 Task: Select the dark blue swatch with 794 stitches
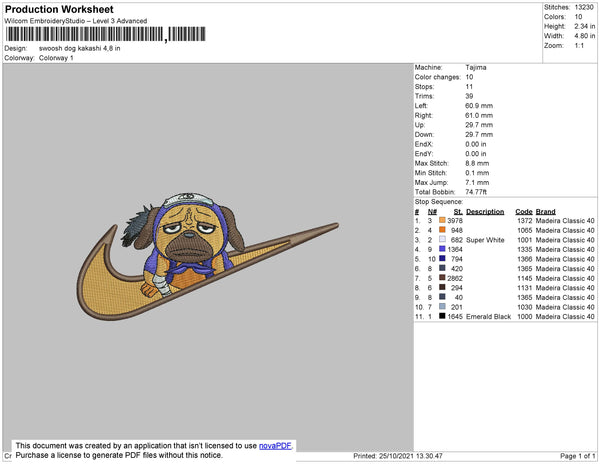(442, 259)
